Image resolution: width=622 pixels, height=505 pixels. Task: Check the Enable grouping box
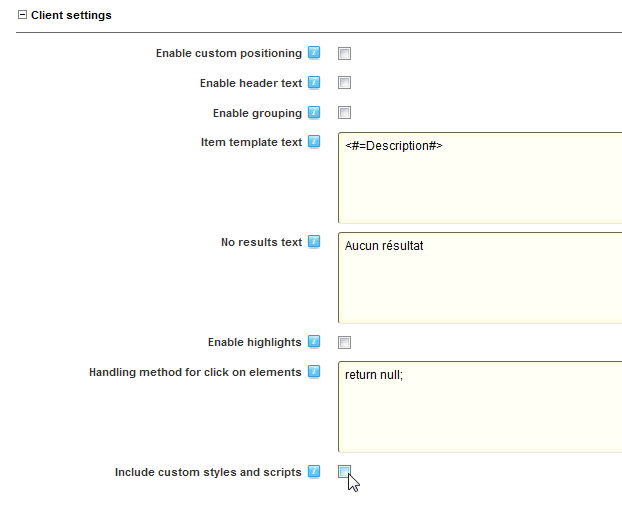point(344,113)
